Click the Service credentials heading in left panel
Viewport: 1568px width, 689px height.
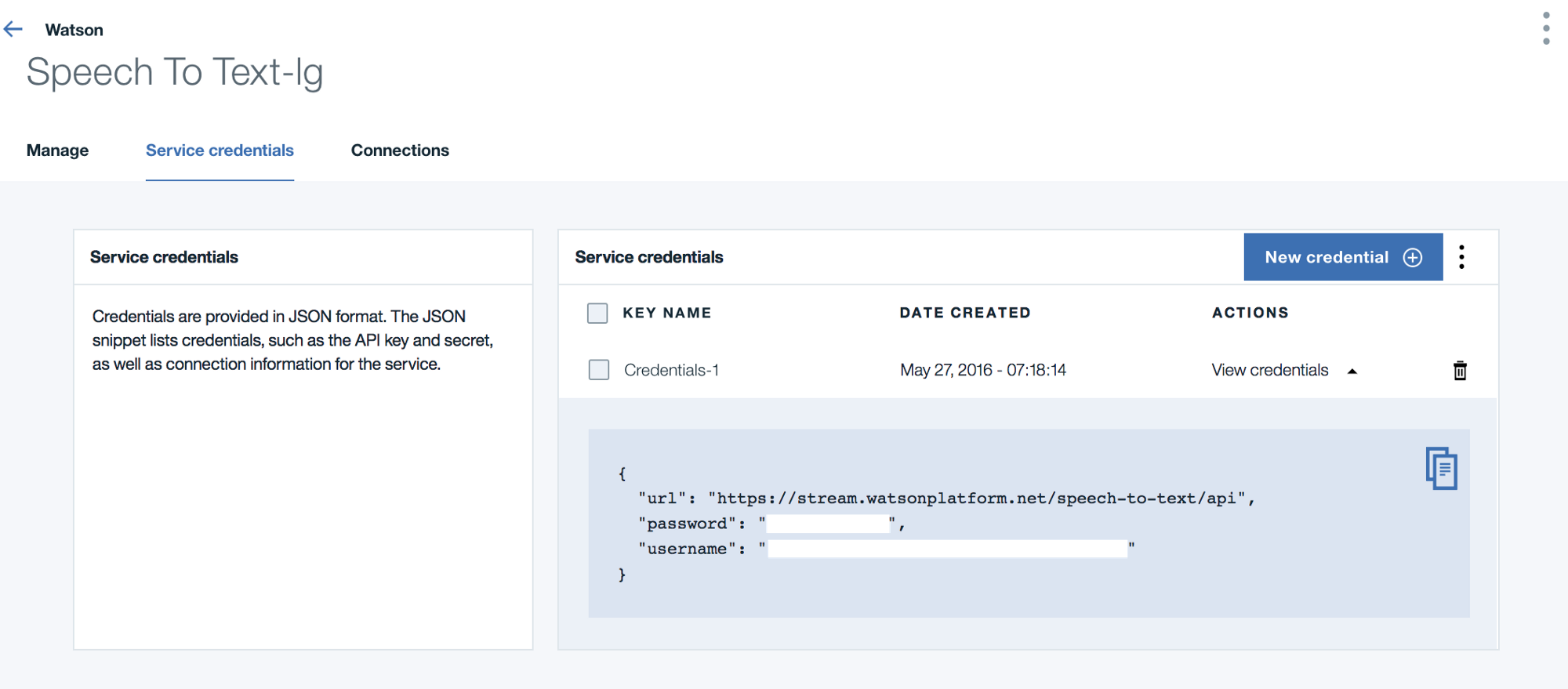(x=164, y=257)
